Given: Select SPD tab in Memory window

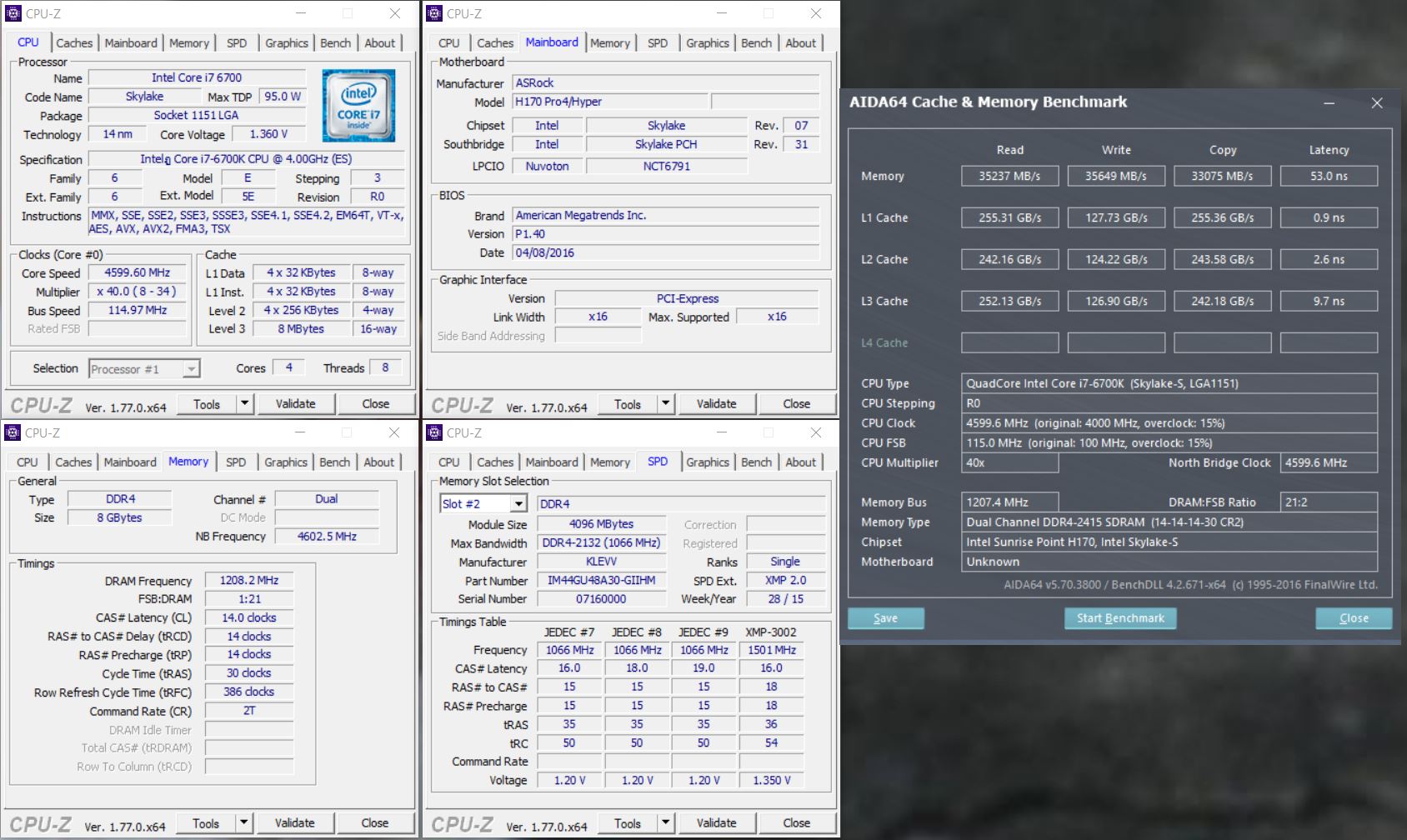Looking at the screenshot, I should (x=236, y=462).
